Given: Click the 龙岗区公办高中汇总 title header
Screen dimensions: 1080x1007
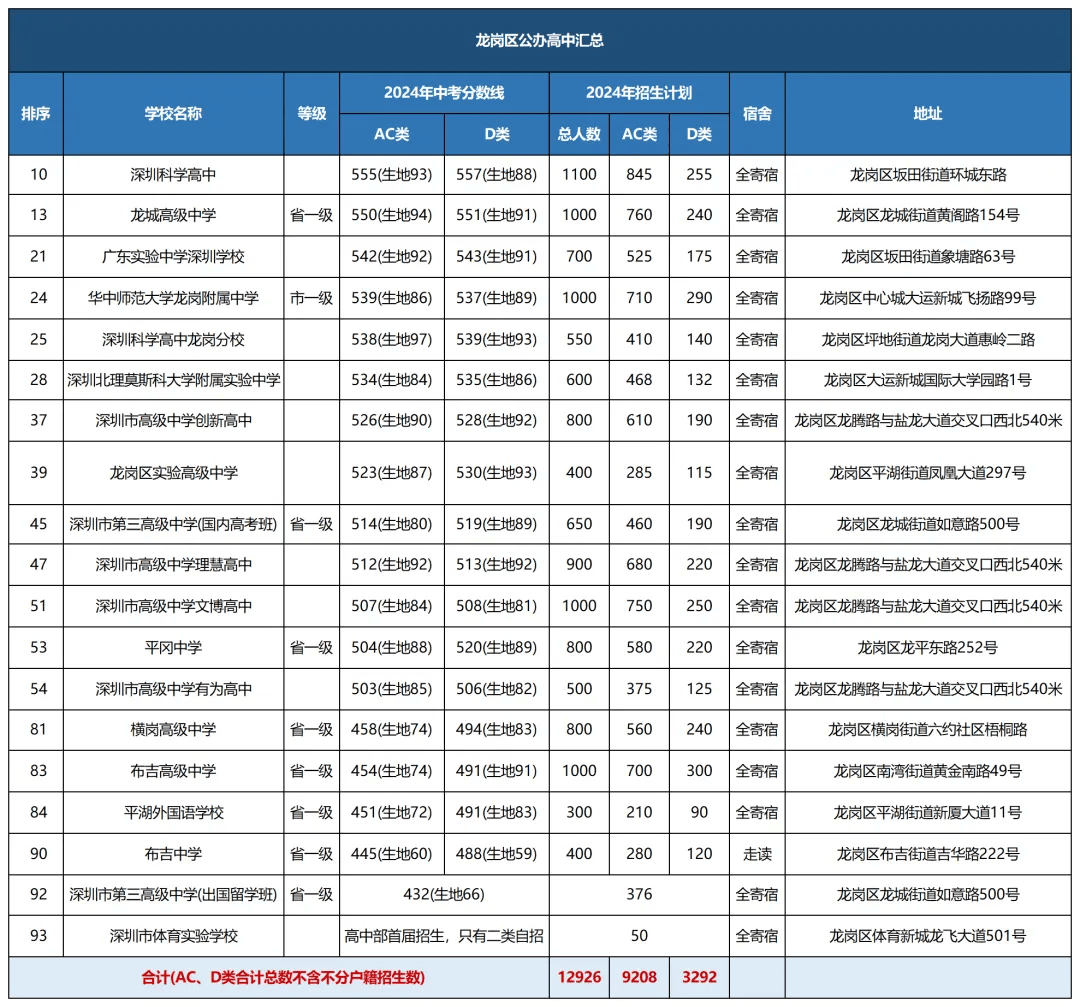Looking at the screenshot, I should [x=540, y=42].
